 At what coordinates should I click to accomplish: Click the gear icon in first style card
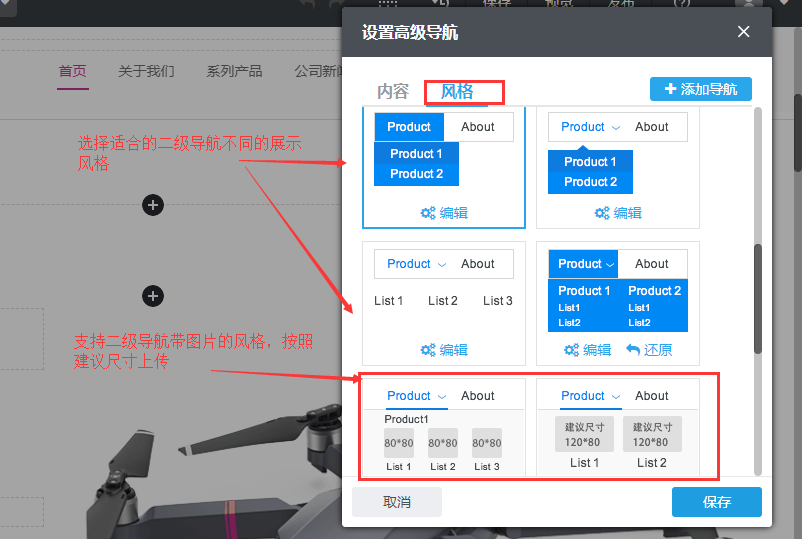[428, 213]
